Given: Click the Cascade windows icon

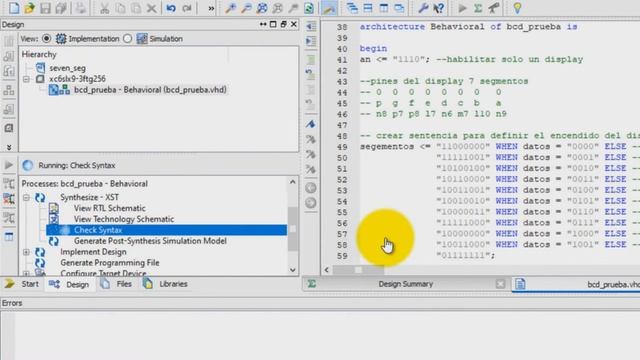Looking at the screenshot, I should point(352,8).
